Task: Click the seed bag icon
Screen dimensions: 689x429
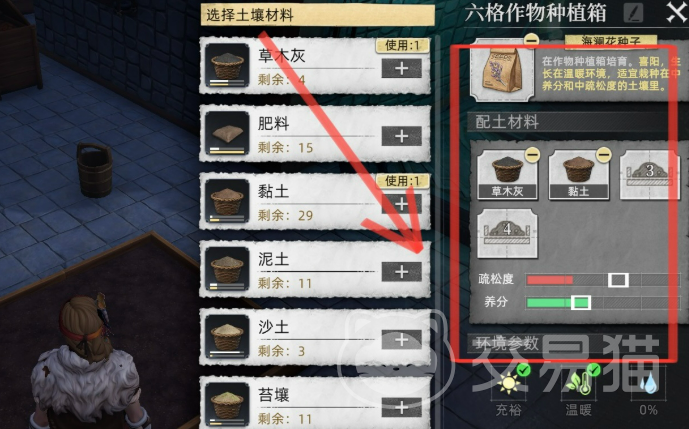Action: (x=502, y=69)
